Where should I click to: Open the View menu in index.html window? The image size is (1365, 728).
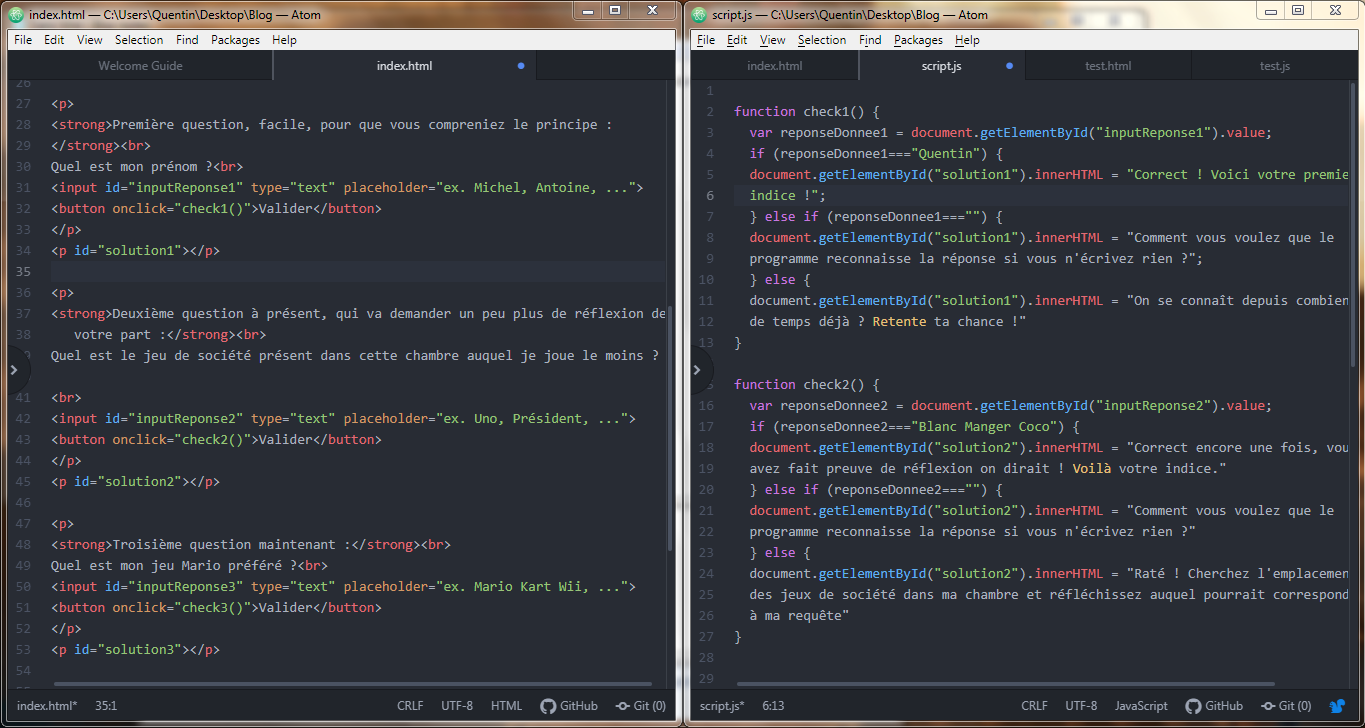point(90,40)
